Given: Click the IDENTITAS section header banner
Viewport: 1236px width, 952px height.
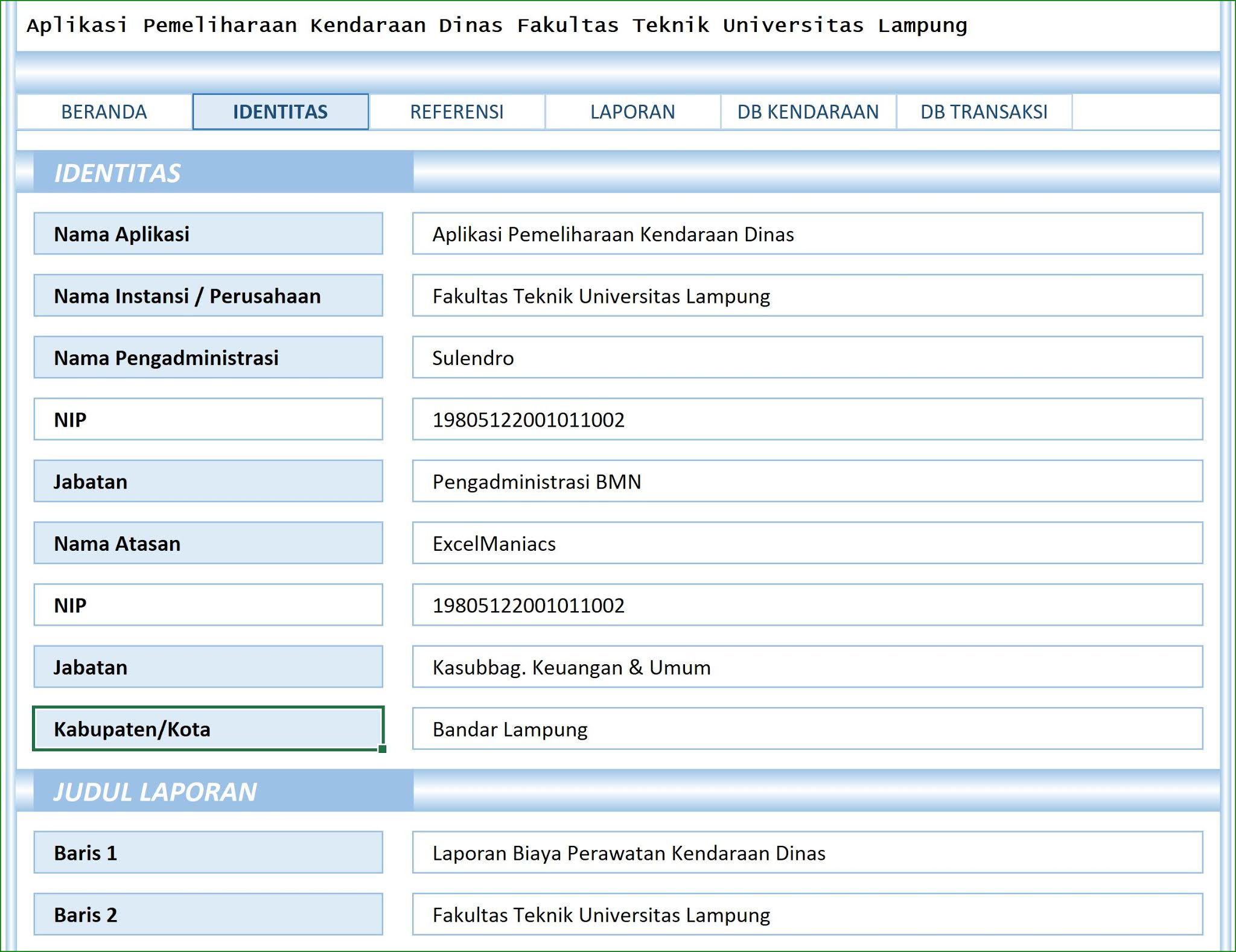Looking at the screenshot, I should coord(223,173).
